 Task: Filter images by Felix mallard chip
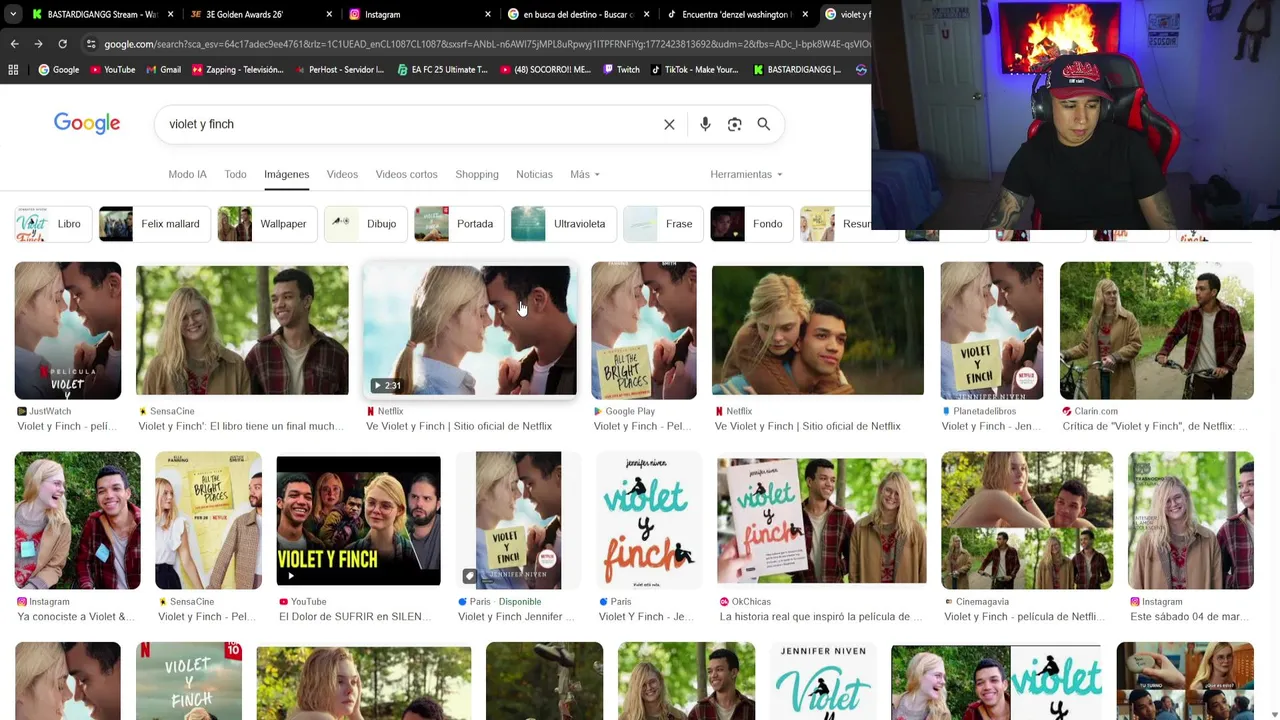click(x=154, y=224)
